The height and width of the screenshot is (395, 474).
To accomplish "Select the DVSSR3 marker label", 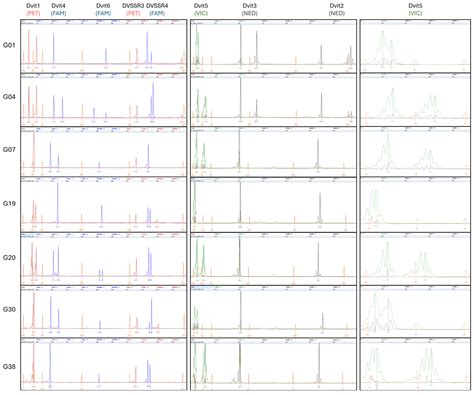I will coord(133,6).
